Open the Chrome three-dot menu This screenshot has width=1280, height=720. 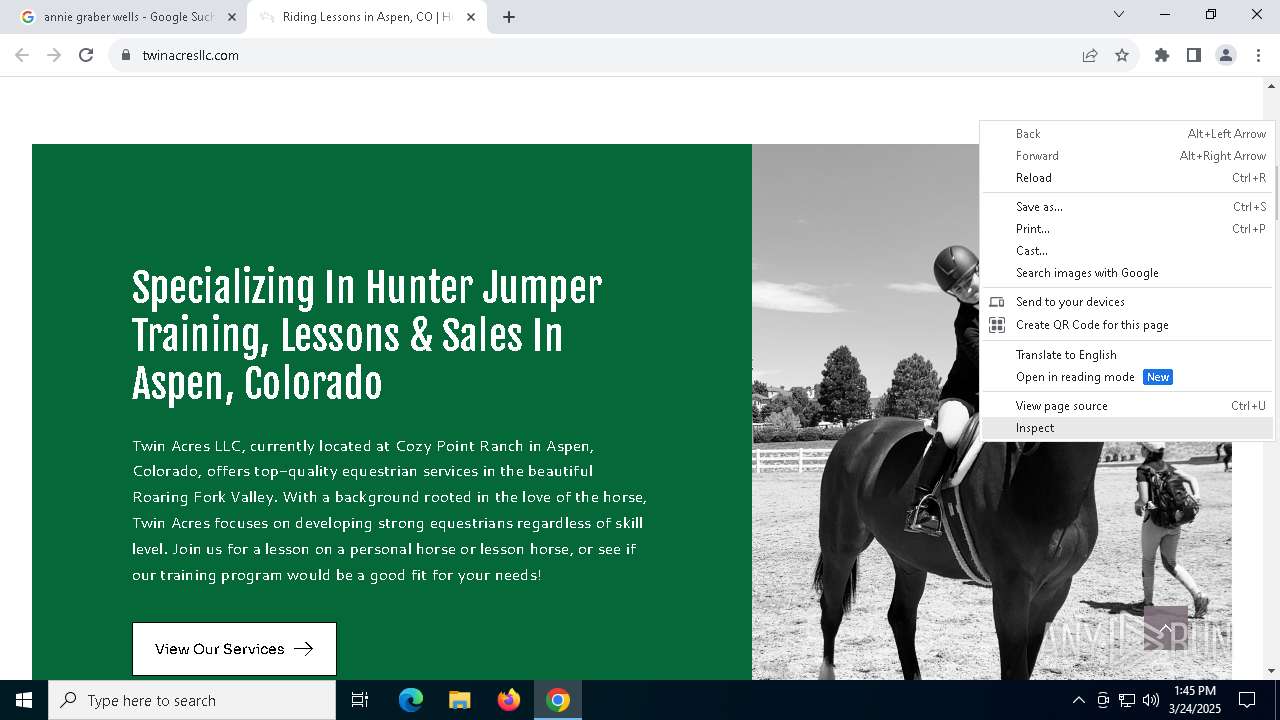click(x=1258, y=55)
